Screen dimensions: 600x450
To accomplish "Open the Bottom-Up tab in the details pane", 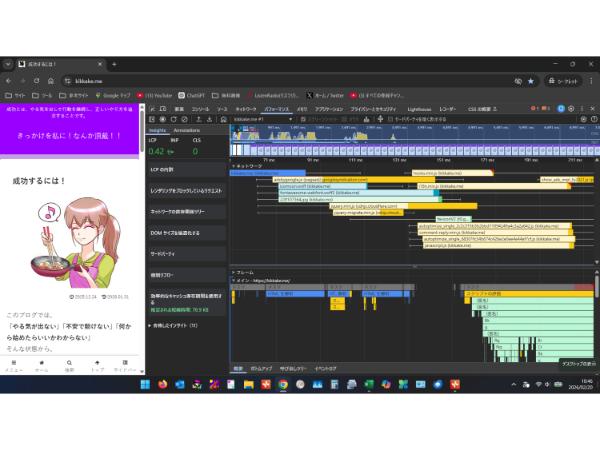I will click(x=261, y=368).
